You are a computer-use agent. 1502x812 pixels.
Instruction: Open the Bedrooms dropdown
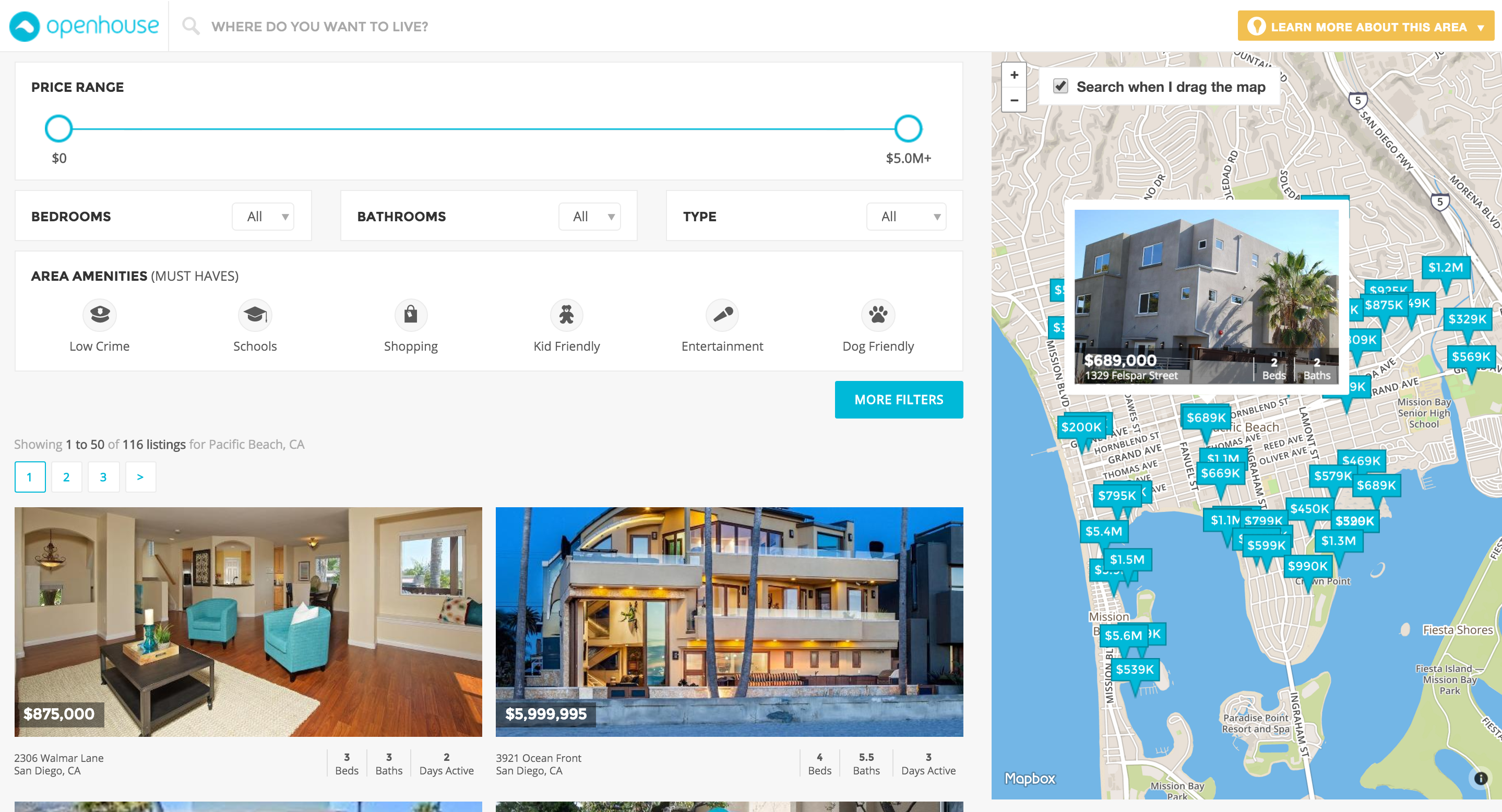coord(263,217)
